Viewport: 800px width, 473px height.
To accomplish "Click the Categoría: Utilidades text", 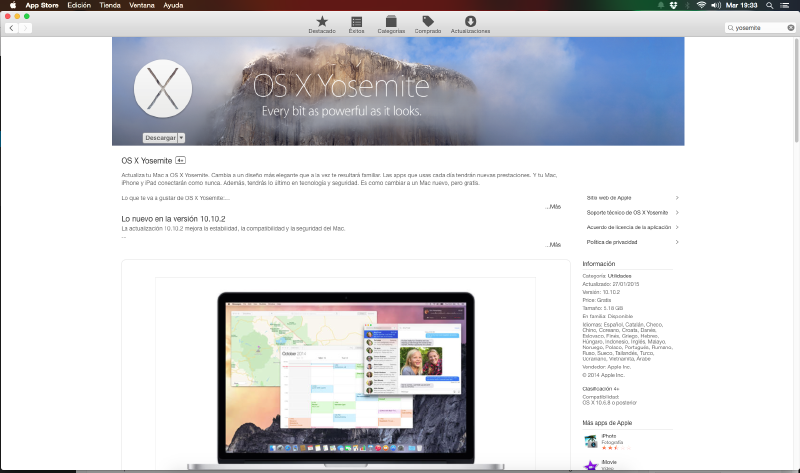I will click(x=607, y=276).
